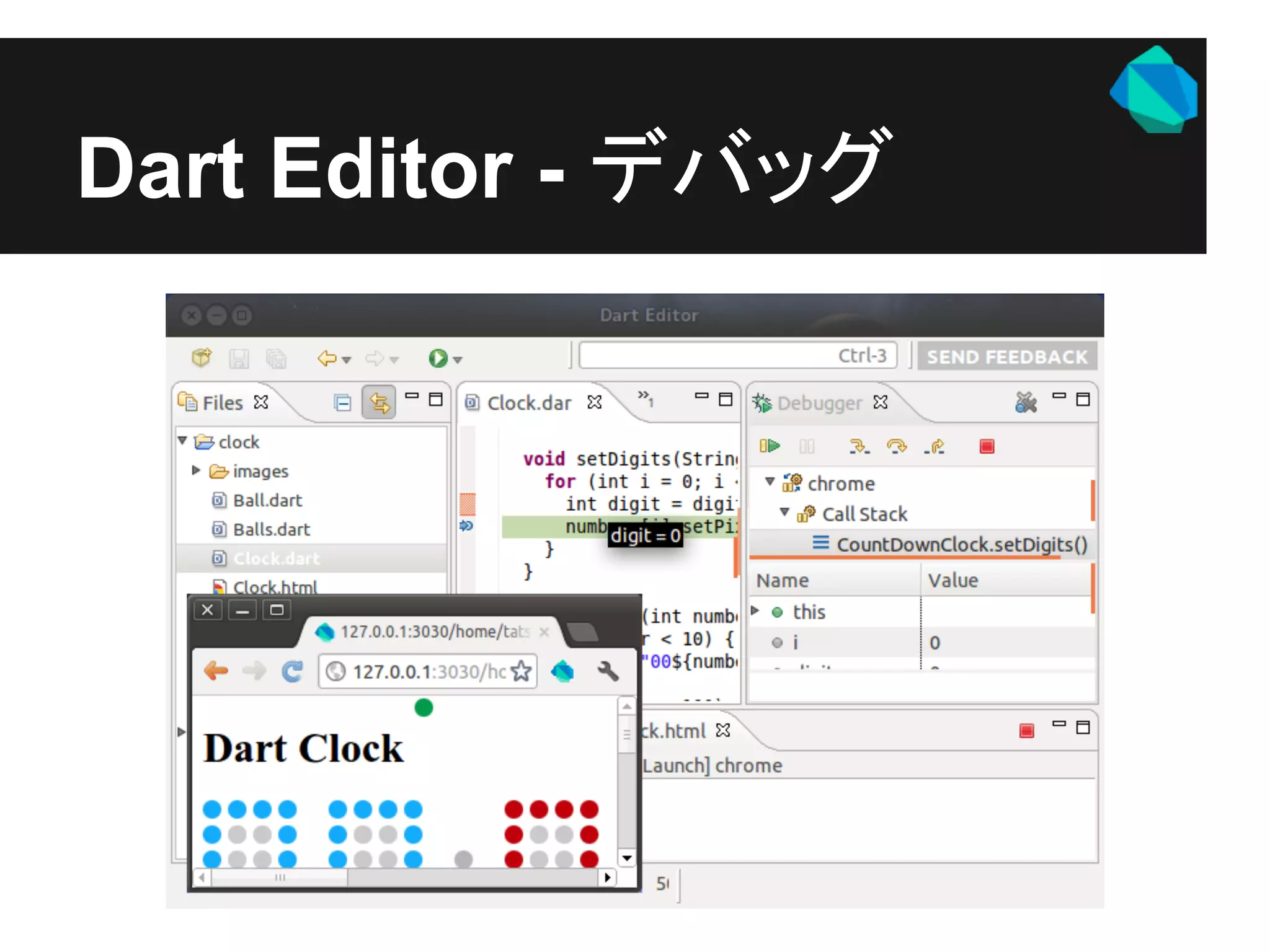Click the Save disk icon in toolbar

click(x=239, y=358)
